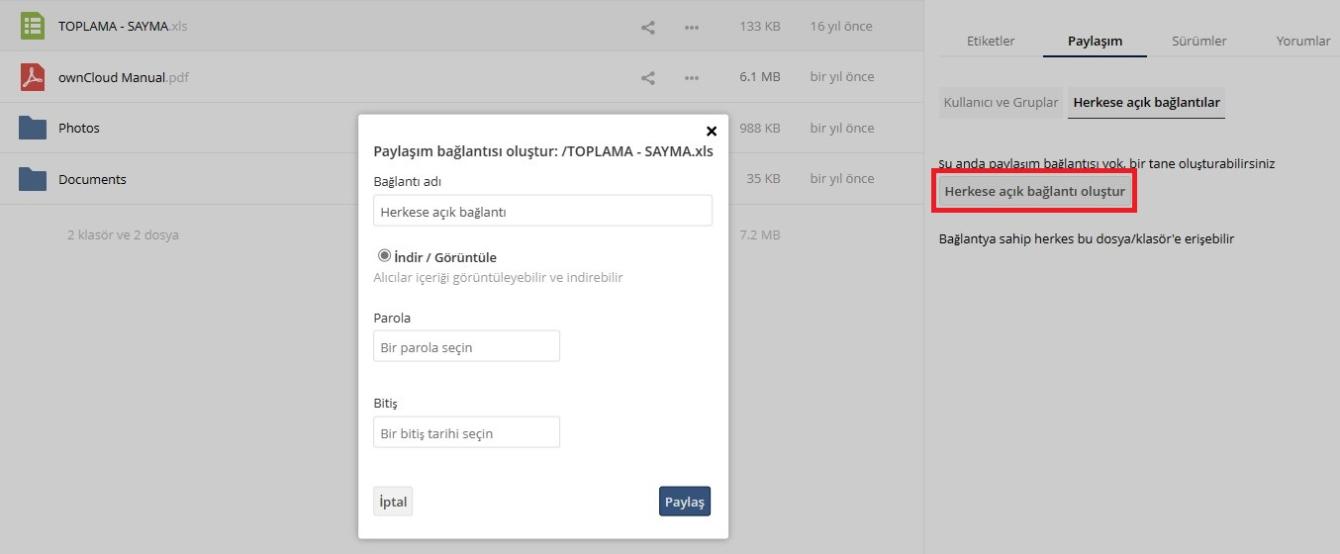Click the 35 KB size of Documents
Screen dimensions: 1340x554
point(763,179)
